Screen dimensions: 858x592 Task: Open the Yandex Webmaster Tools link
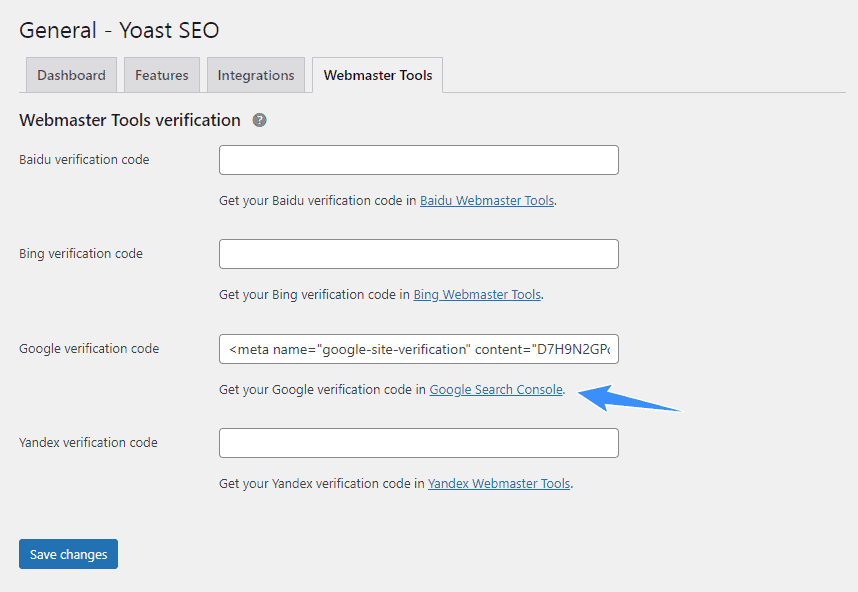point(499,484)
